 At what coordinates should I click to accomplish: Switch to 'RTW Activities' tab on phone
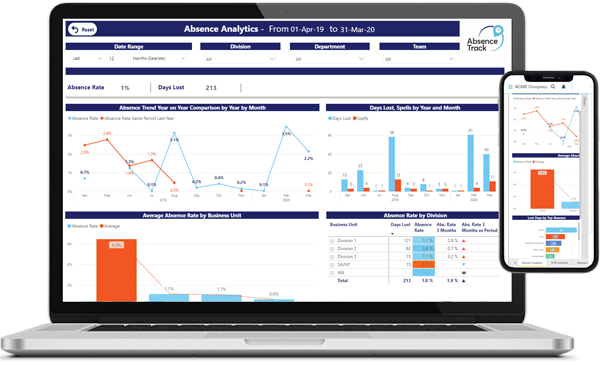tap(559, 263)
